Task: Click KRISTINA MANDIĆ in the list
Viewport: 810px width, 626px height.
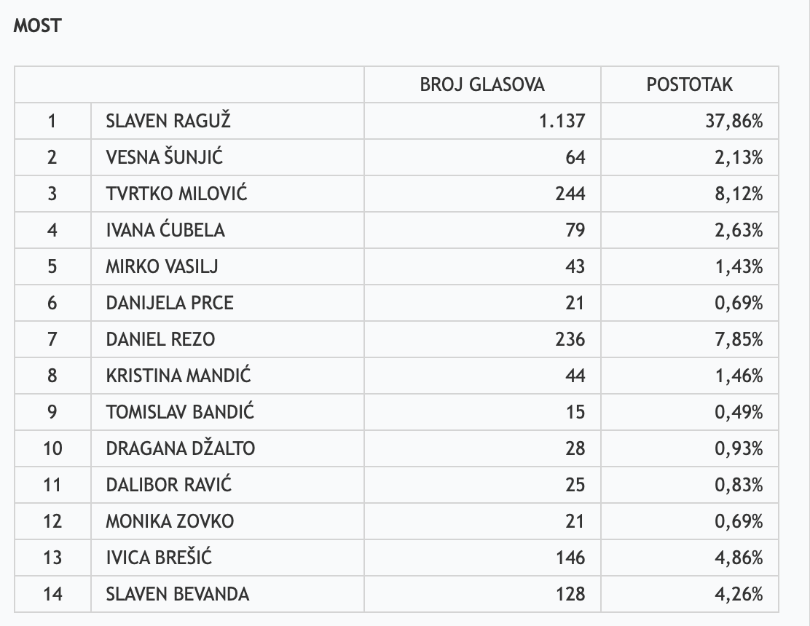Action: pyautogui.click(x=178, y=376)
